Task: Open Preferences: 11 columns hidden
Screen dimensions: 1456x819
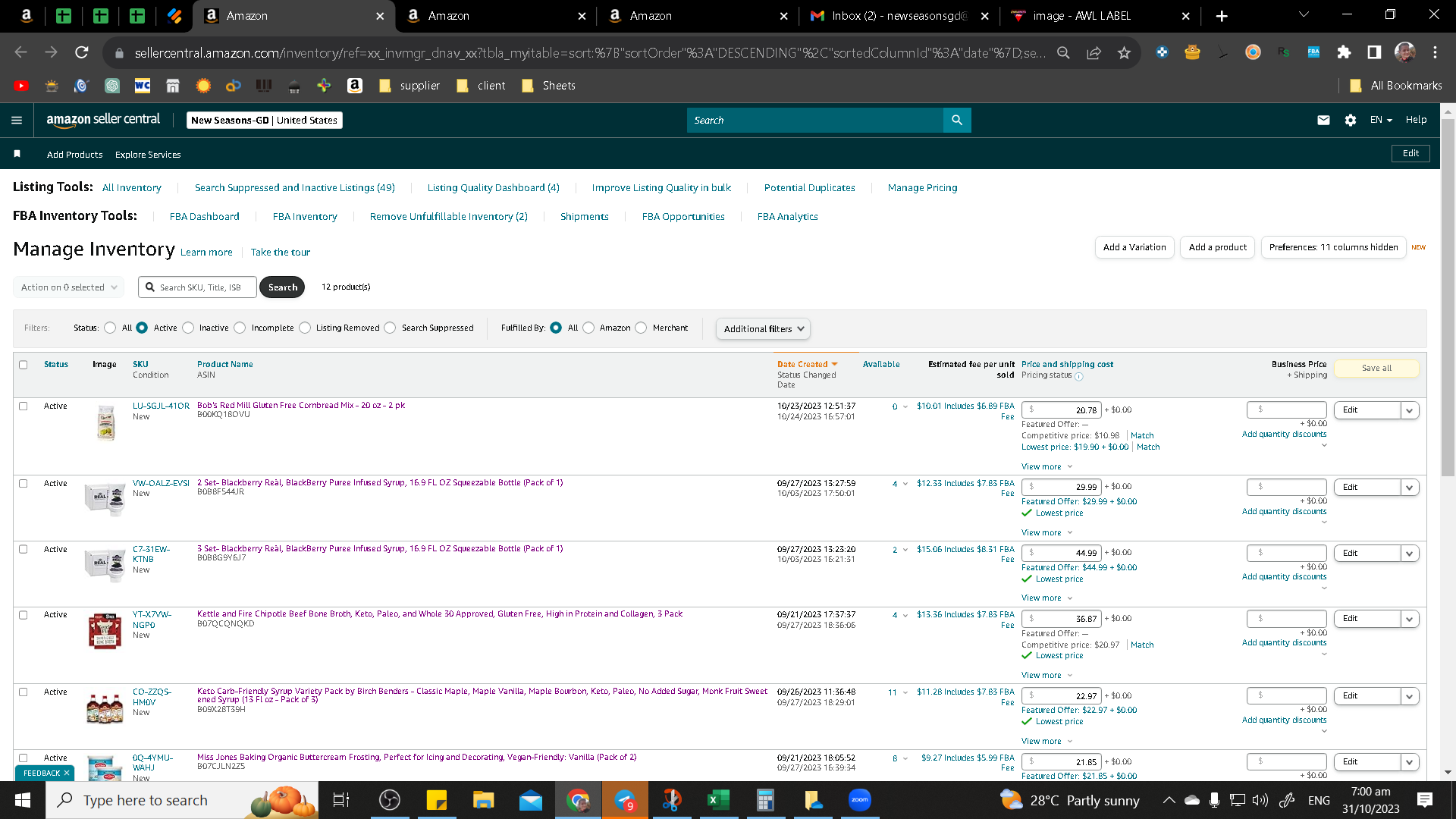Action: click(x=1333, y=247)
